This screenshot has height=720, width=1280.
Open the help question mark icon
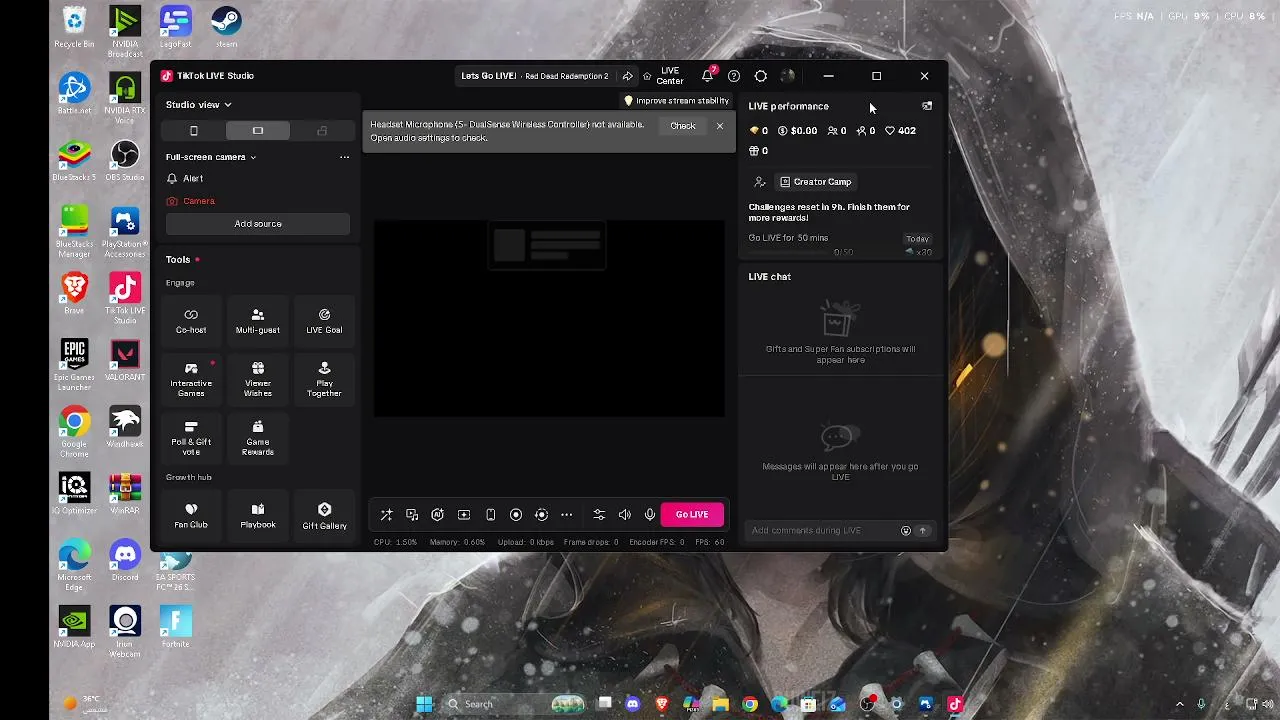tap(734, 76)
